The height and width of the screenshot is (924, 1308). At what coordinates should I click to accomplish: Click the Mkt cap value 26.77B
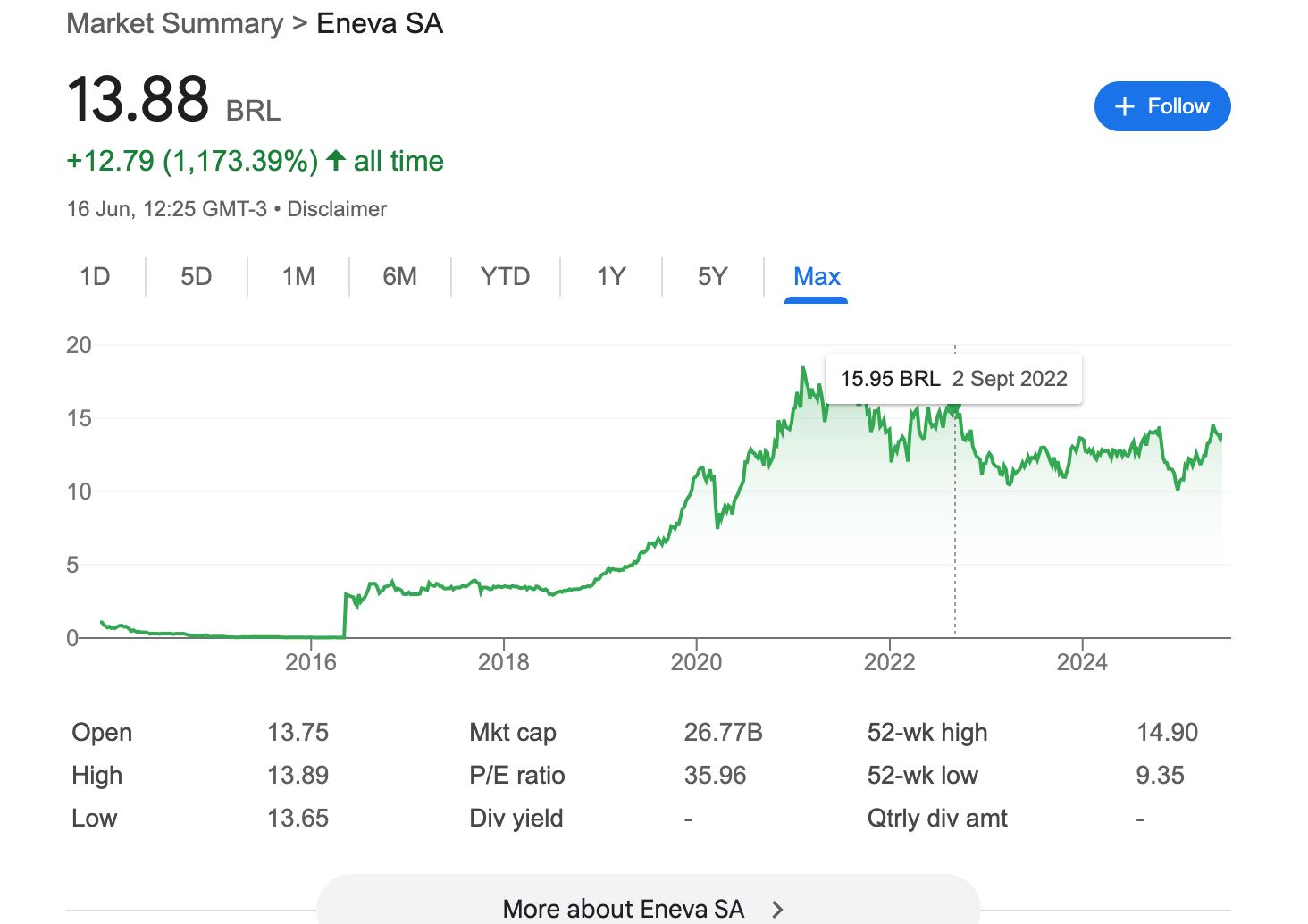724,733
